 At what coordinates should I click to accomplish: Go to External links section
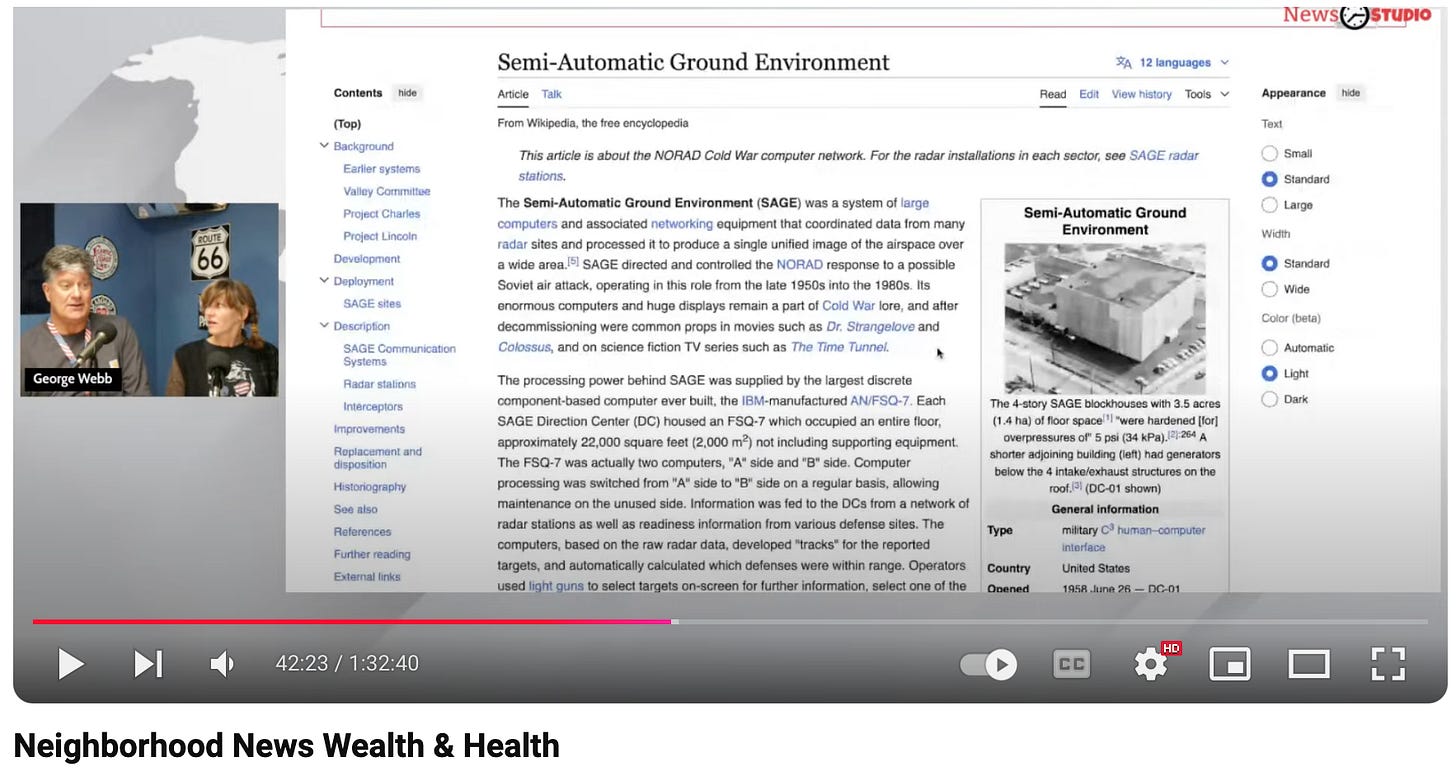click(x=367, y=577)
